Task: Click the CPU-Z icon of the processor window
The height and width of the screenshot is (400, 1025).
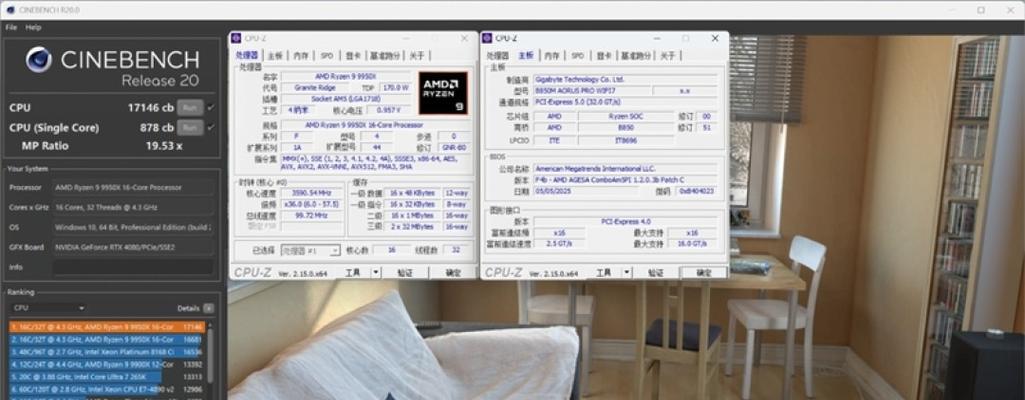Action: coord(237,39)
